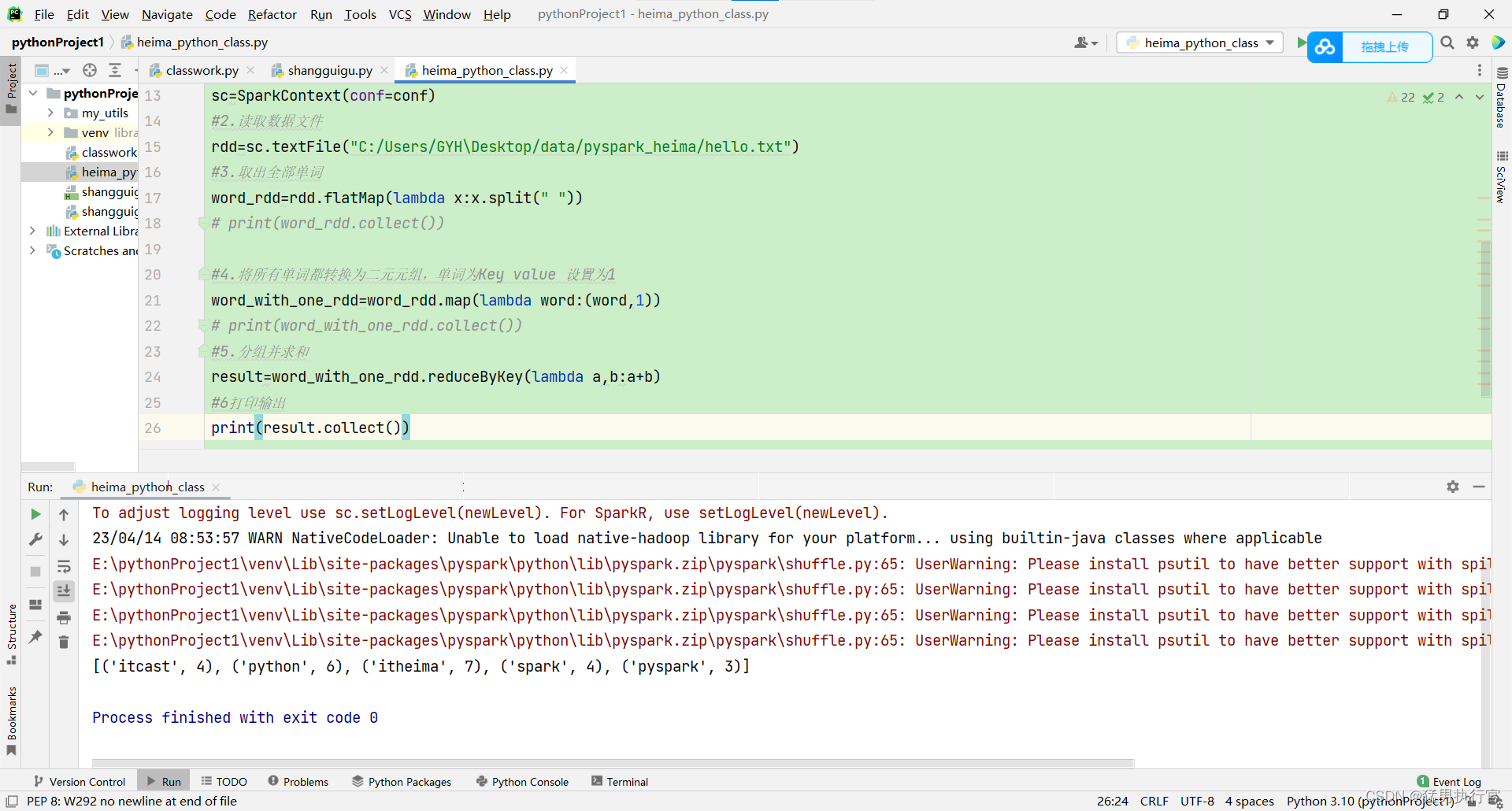
Task: Open the Python Packages tool window
Action: (x=402, y=781)
